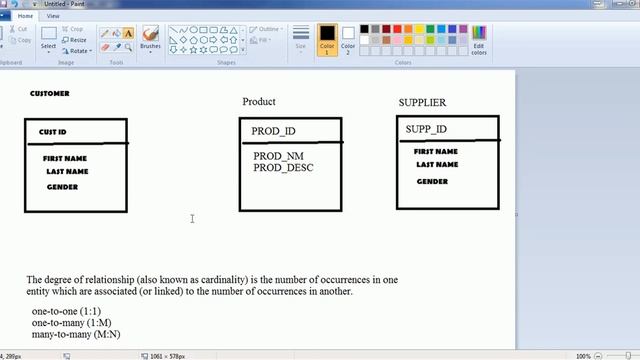Open the Edit colors dialog
Viewport: 640px width, 360px height.
(479, 40)
